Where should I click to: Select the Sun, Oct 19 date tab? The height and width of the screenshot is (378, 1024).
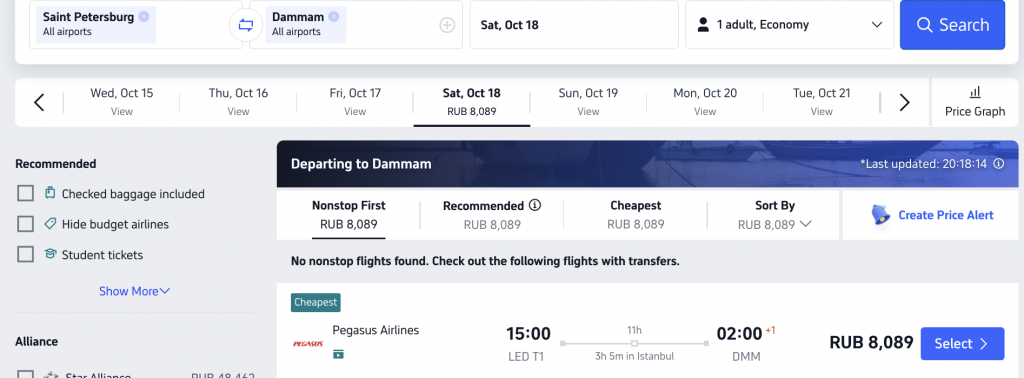pos(588,102)
